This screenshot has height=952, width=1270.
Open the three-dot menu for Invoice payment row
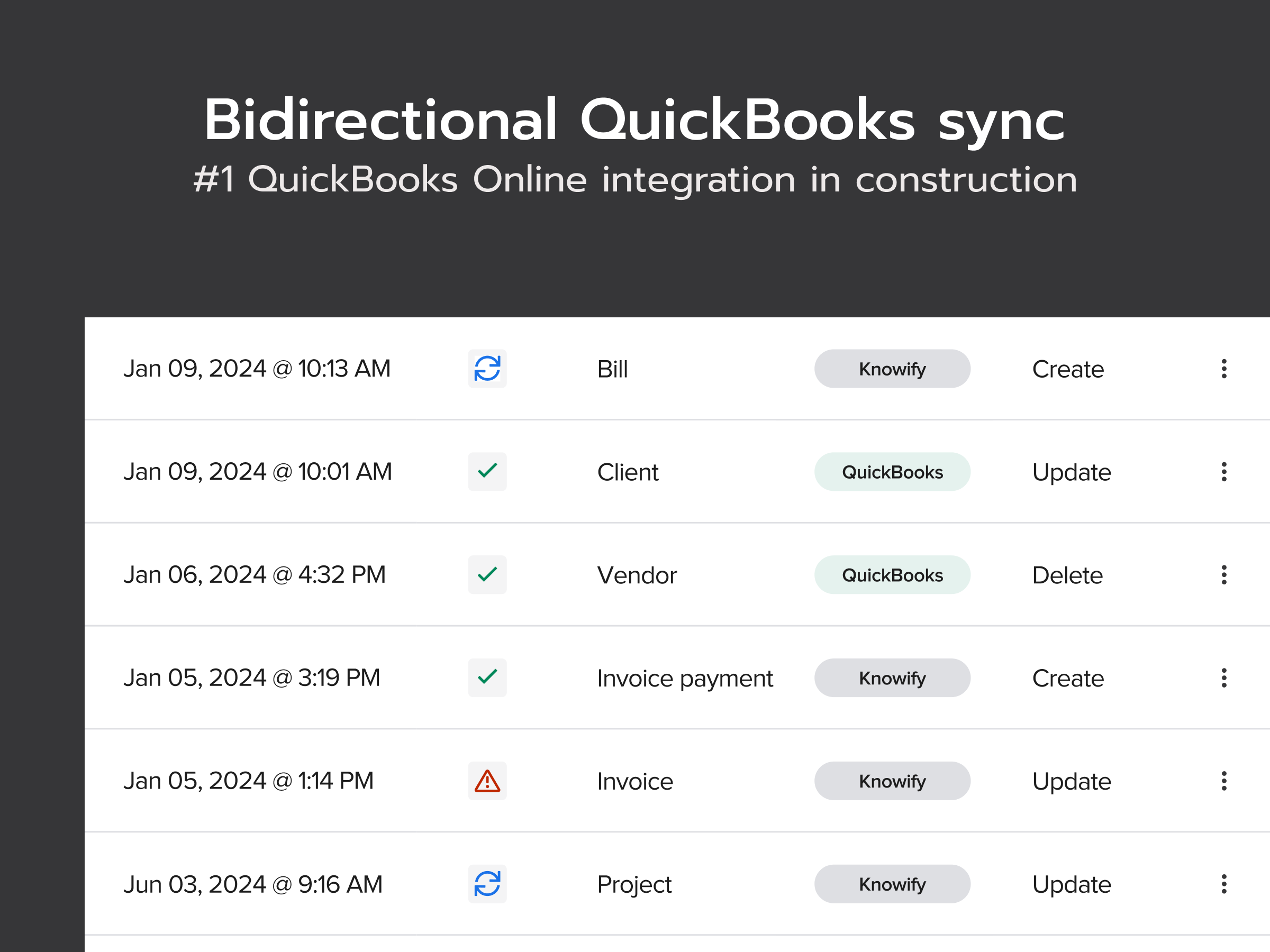point(1224,678)
